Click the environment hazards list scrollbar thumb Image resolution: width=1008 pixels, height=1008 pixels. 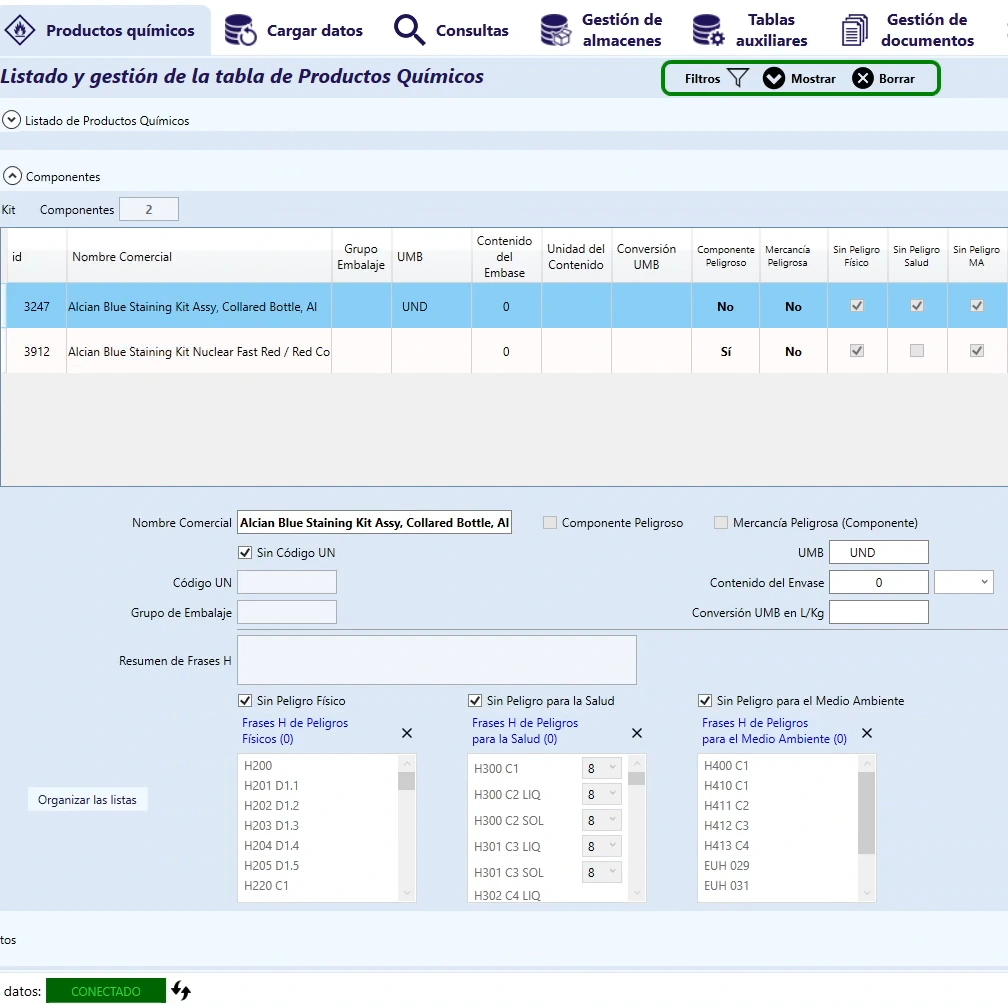click(867, 813)
